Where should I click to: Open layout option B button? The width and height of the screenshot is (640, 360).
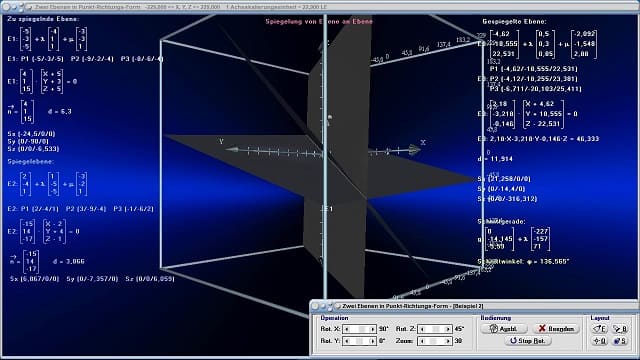point(620,329)
